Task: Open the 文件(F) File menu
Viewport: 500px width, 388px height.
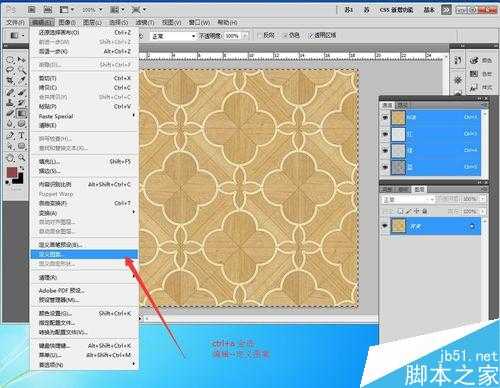Action: [16, 23]
